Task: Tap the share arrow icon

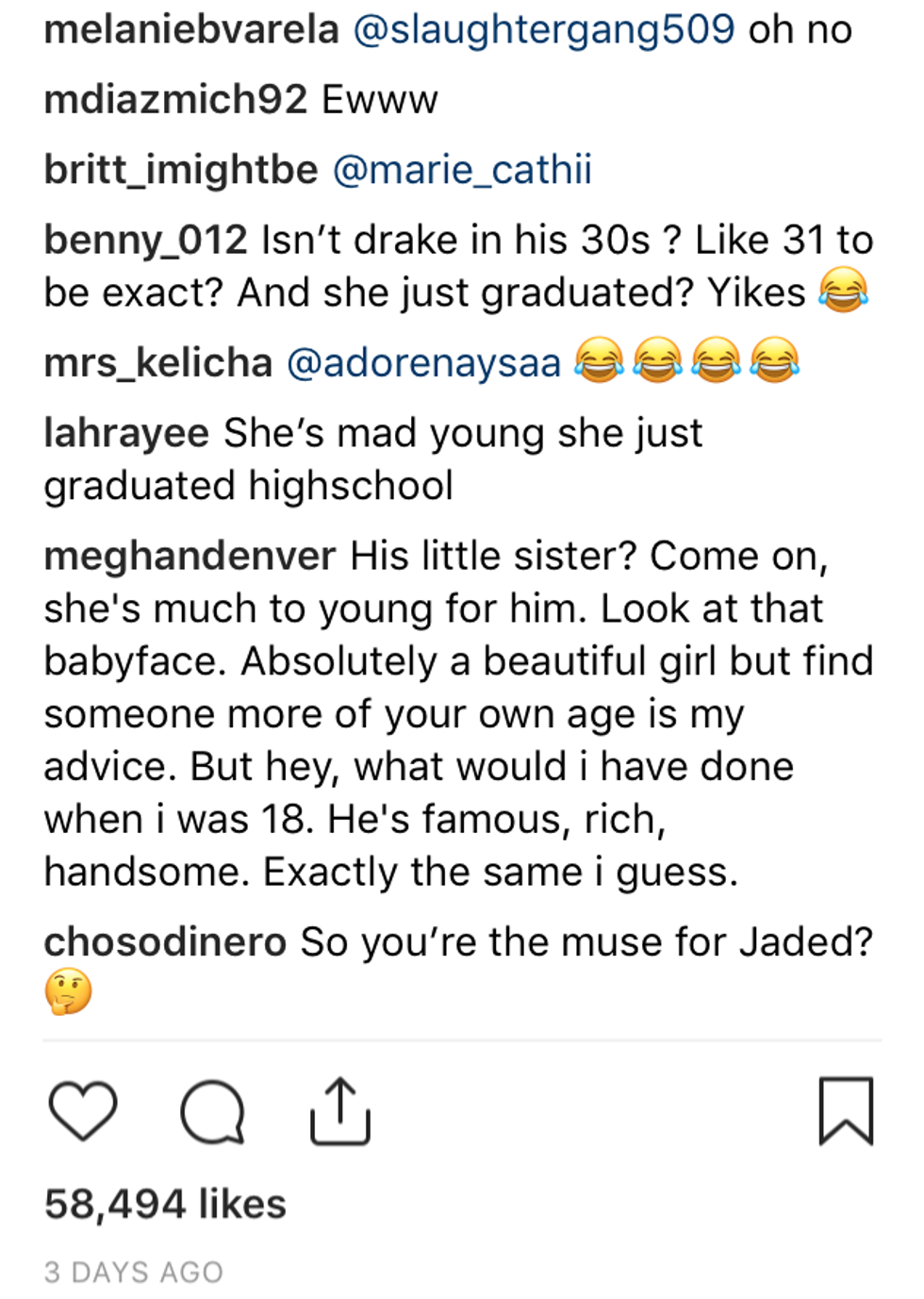Action: click(x=340, y=1110)
